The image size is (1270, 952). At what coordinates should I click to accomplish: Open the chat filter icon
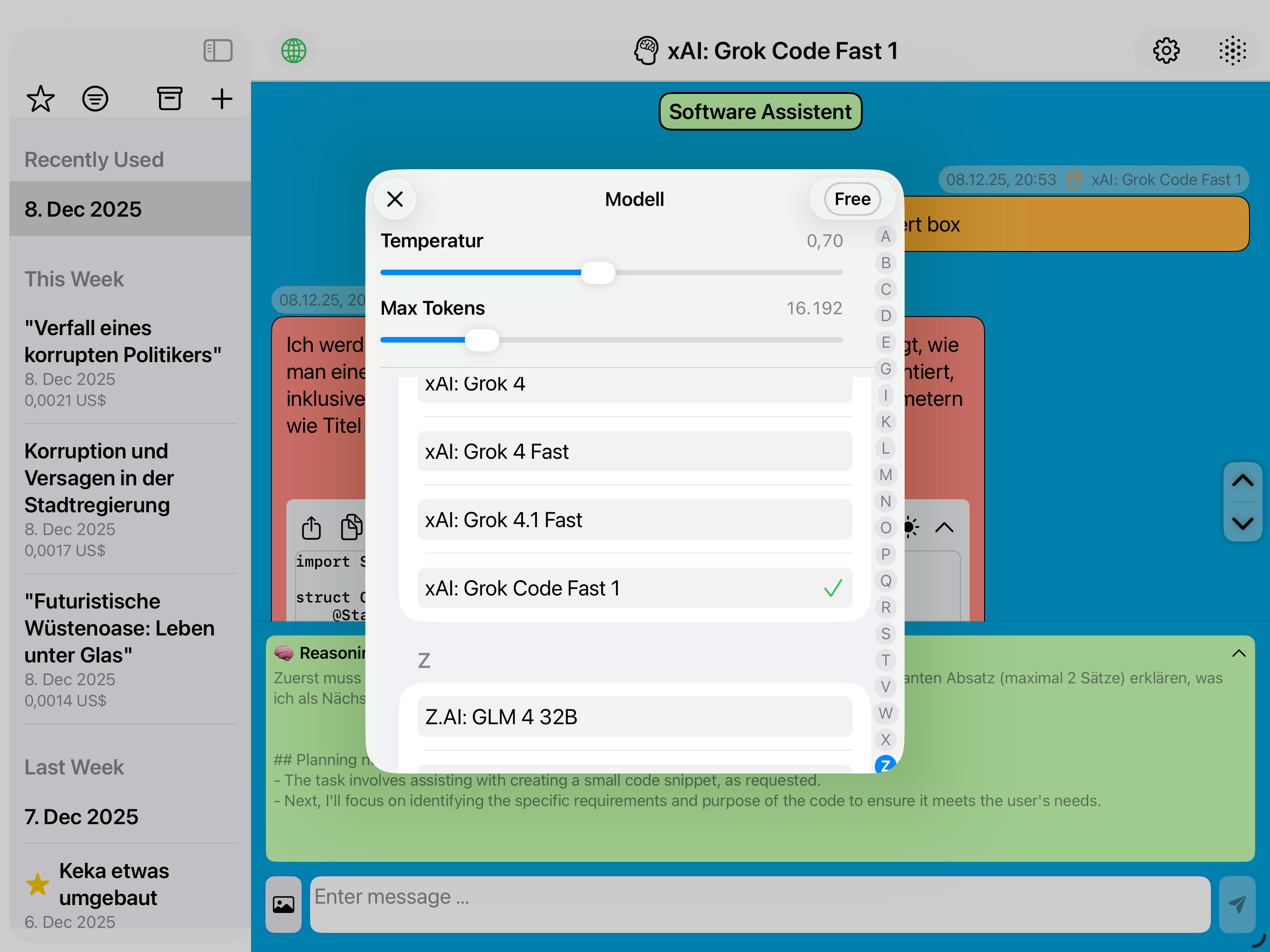pos(95,99)
